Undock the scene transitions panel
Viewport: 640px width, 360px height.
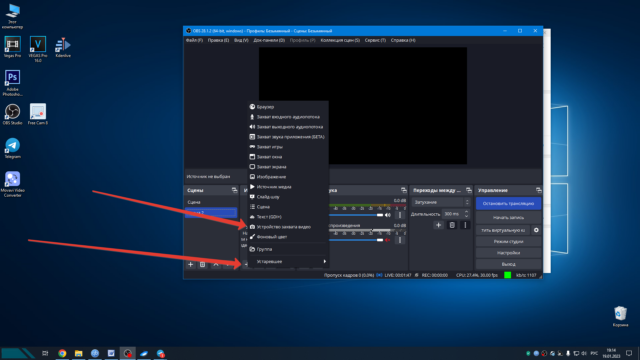[469, 190]
